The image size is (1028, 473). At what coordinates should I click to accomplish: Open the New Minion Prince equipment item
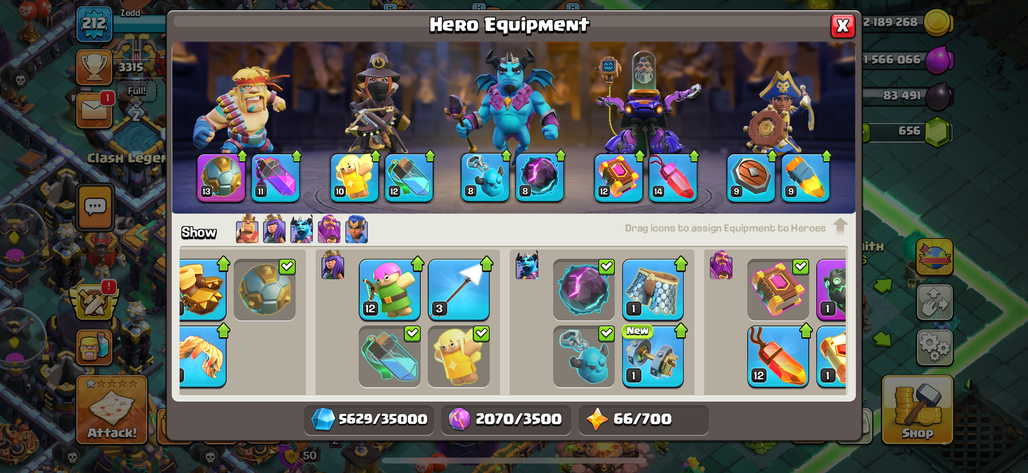(x=653, y=356)
